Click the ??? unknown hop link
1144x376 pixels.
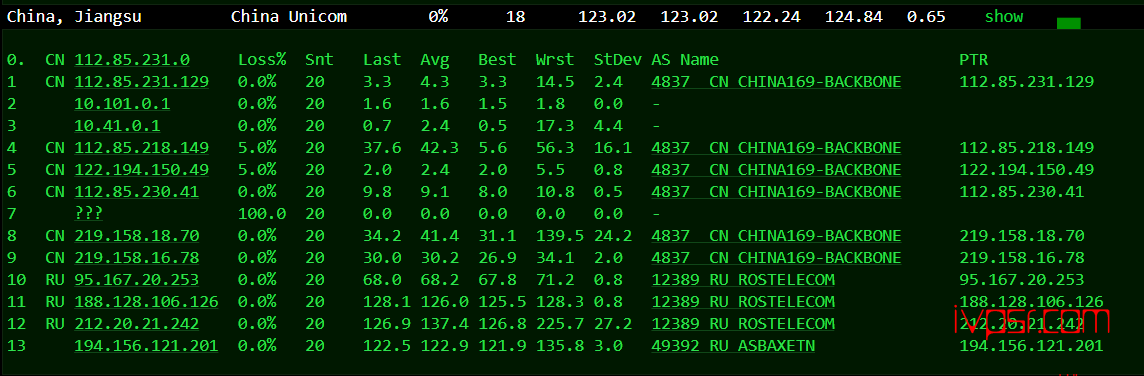coord(88,213)
